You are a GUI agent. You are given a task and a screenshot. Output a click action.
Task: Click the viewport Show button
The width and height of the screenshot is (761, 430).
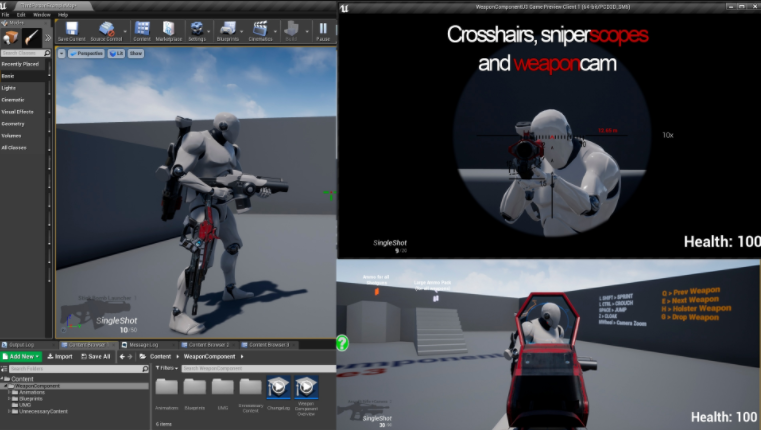[136, 53]
